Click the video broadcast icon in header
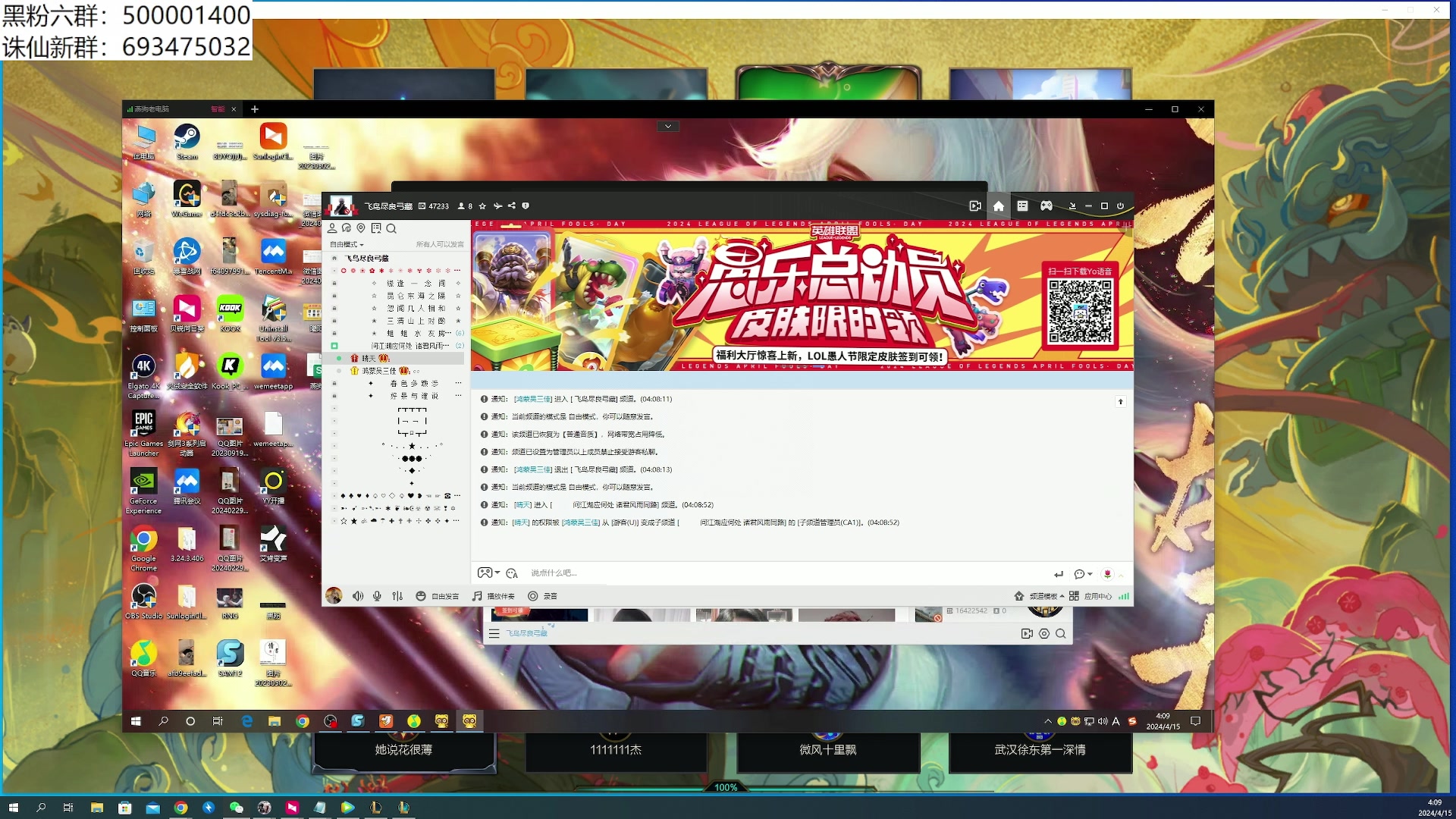Screen dimensions: 1456x819 975,206
